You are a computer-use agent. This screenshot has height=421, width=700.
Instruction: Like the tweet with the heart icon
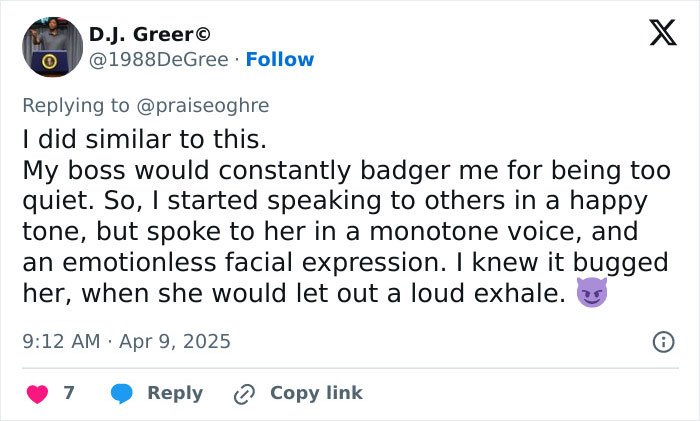click(36, 393)
